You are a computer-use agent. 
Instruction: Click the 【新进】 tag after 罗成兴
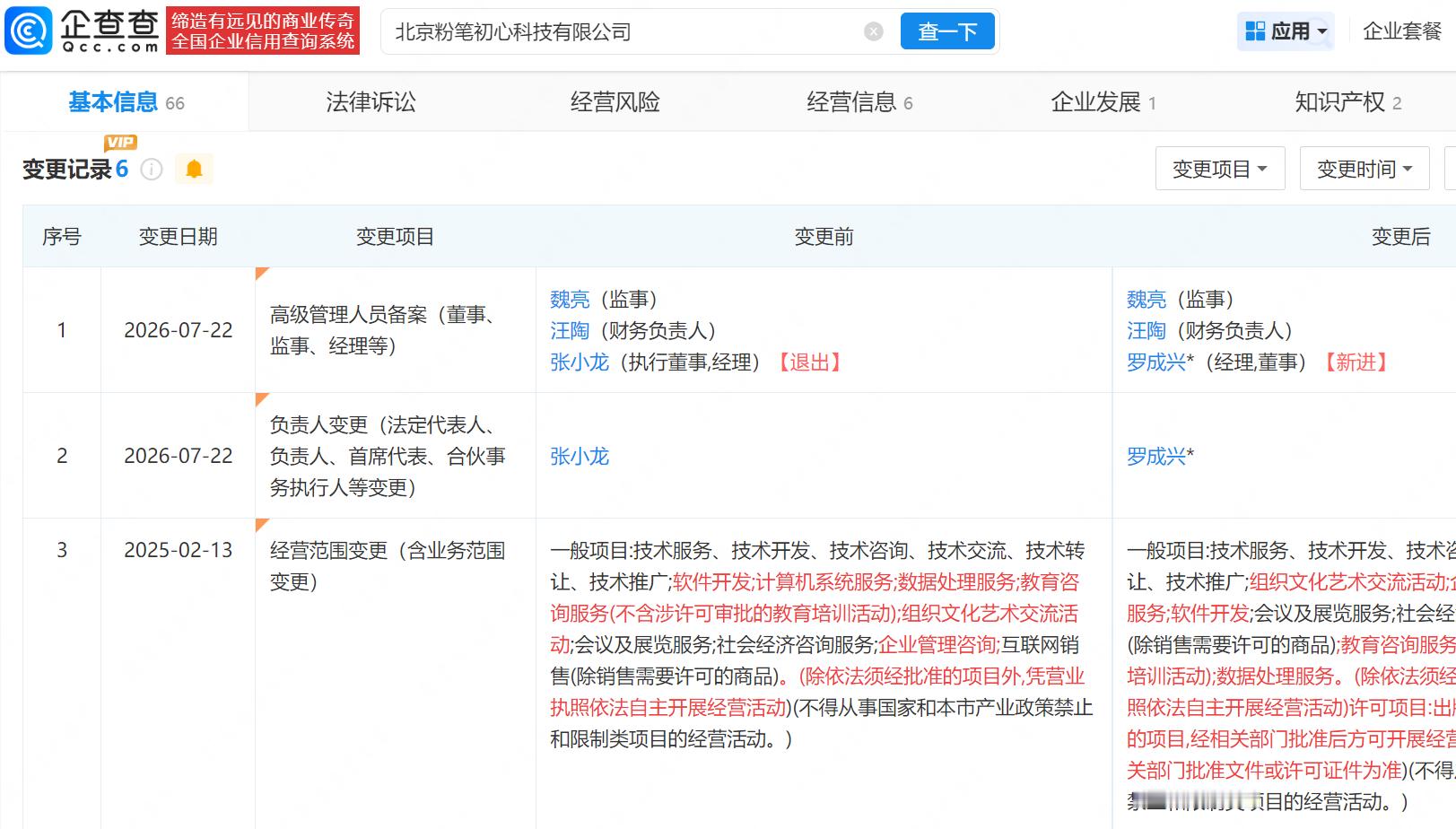(x=1356, y=362)
